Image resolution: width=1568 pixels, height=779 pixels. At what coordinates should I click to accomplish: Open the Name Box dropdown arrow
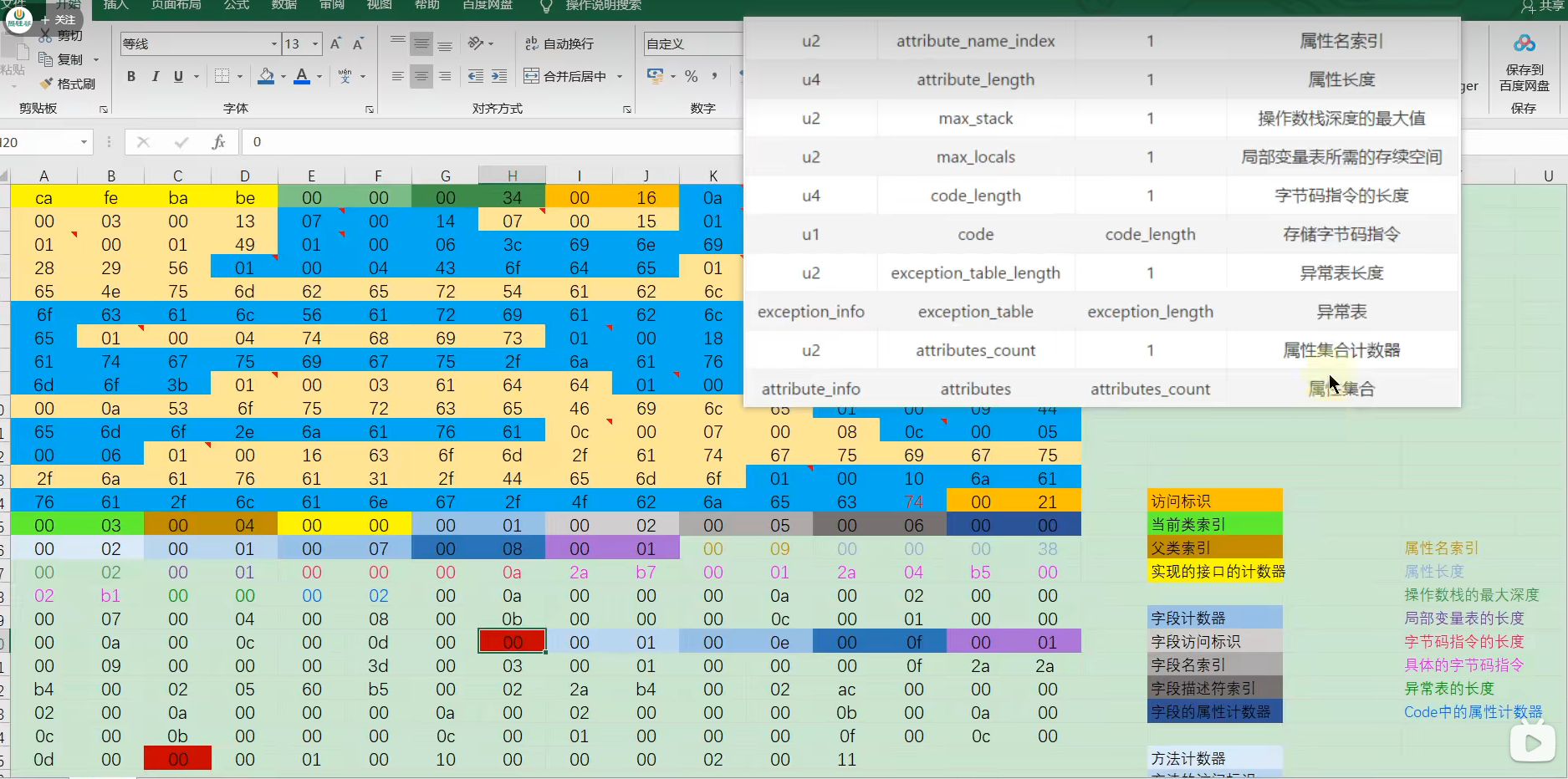tap(84, 142)
